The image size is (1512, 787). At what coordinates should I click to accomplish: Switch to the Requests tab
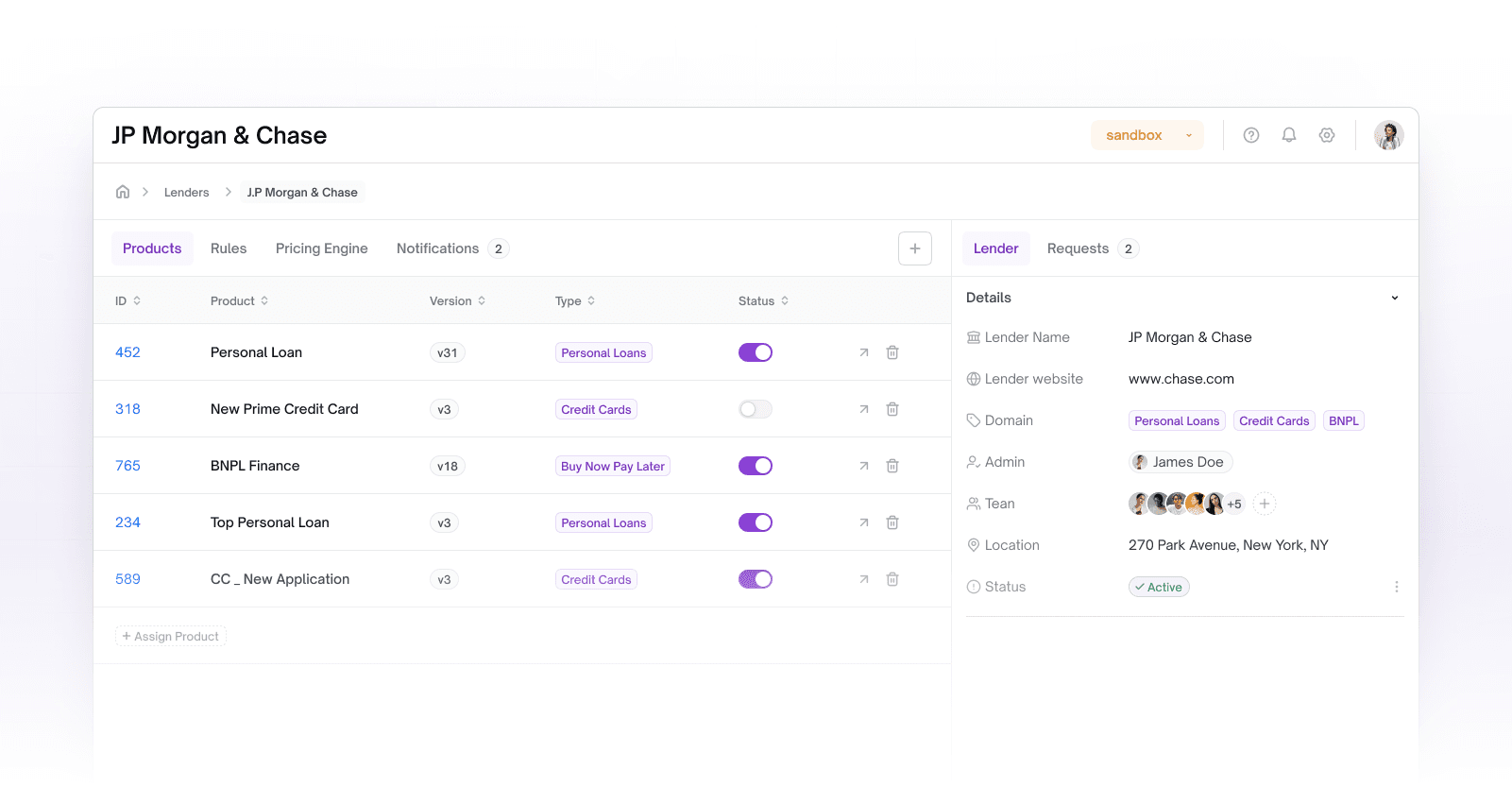pyautogui.click(x=1093, y=248)
